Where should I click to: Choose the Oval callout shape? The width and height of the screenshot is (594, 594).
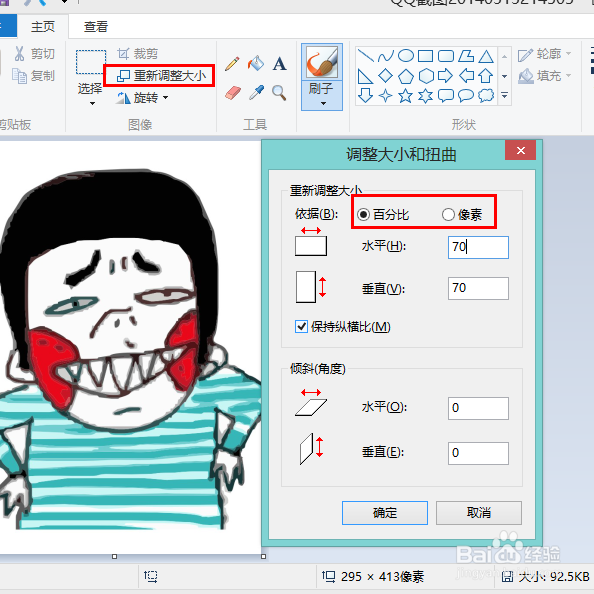(466, 95)
